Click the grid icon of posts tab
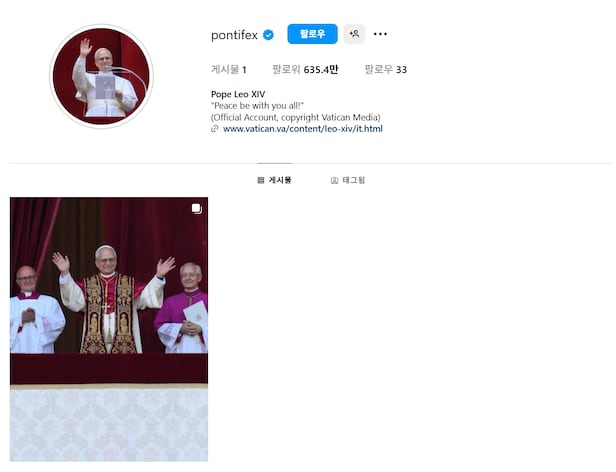This screenshot has width=616, height=472. 260,180
